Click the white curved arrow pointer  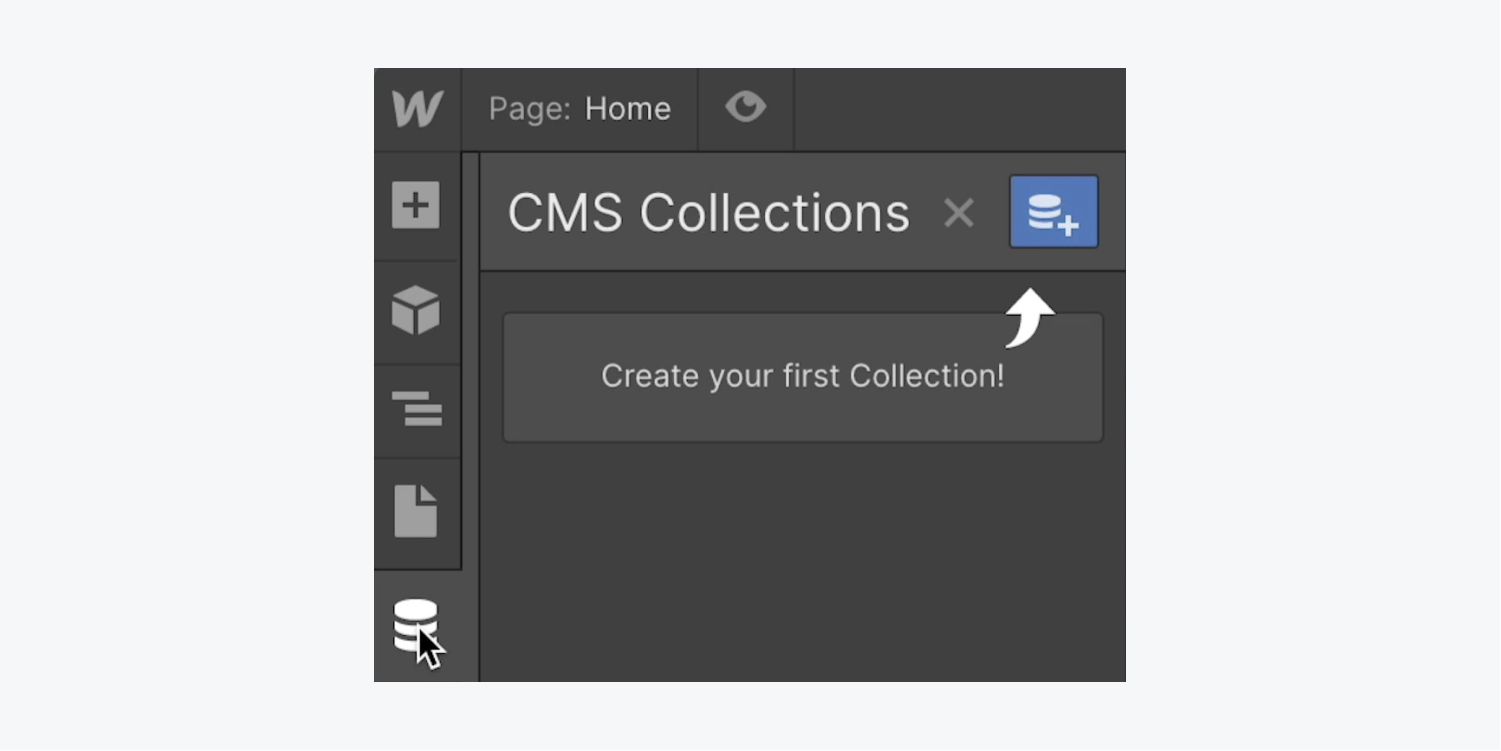pos(1030,318)
